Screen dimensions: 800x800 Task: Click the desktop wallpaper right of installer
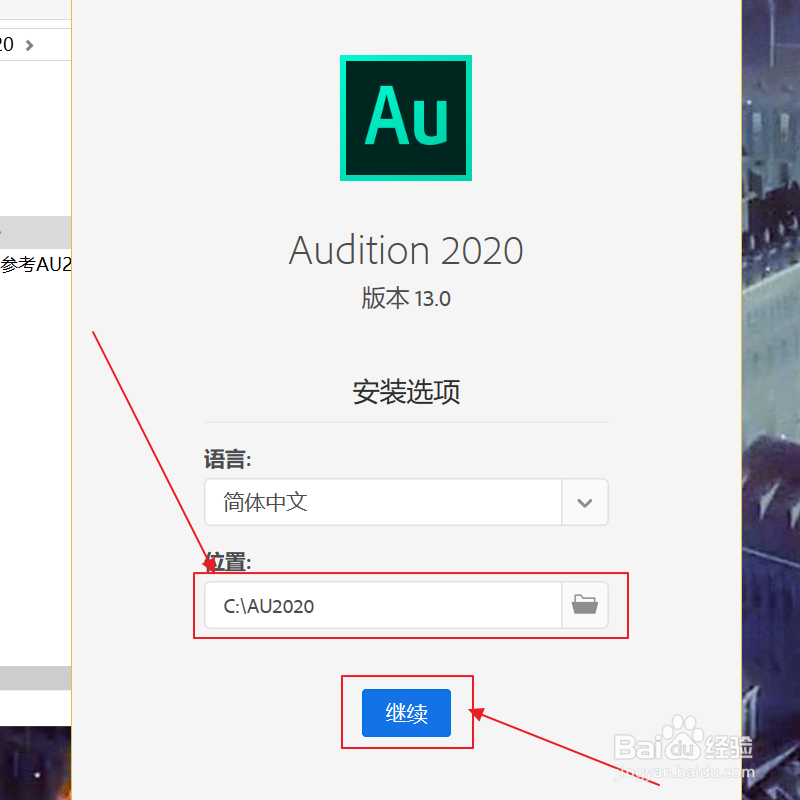click(770, 400)
